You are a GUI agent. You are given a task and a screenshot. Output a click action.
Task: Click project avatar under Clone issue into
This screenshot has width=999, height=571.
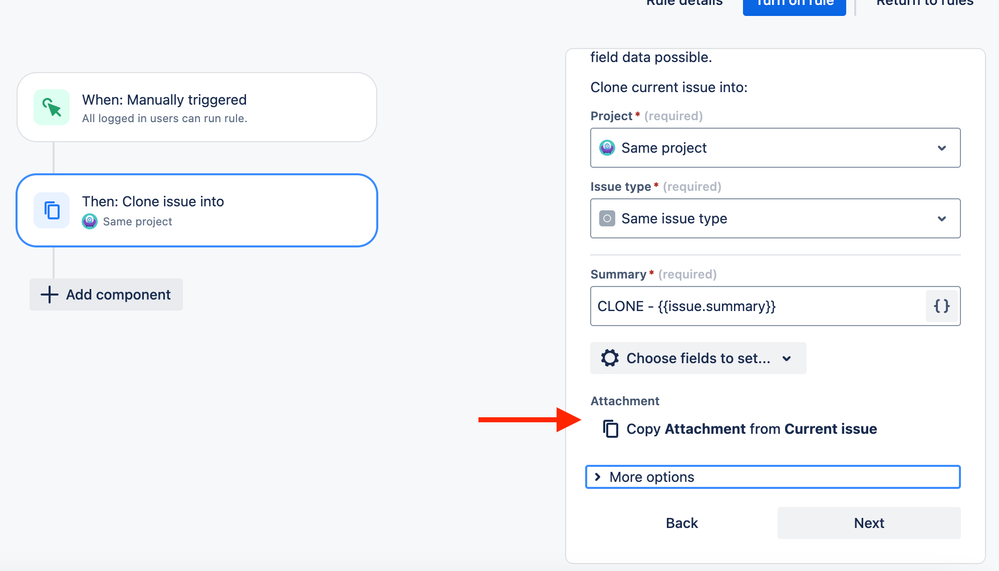90,221
